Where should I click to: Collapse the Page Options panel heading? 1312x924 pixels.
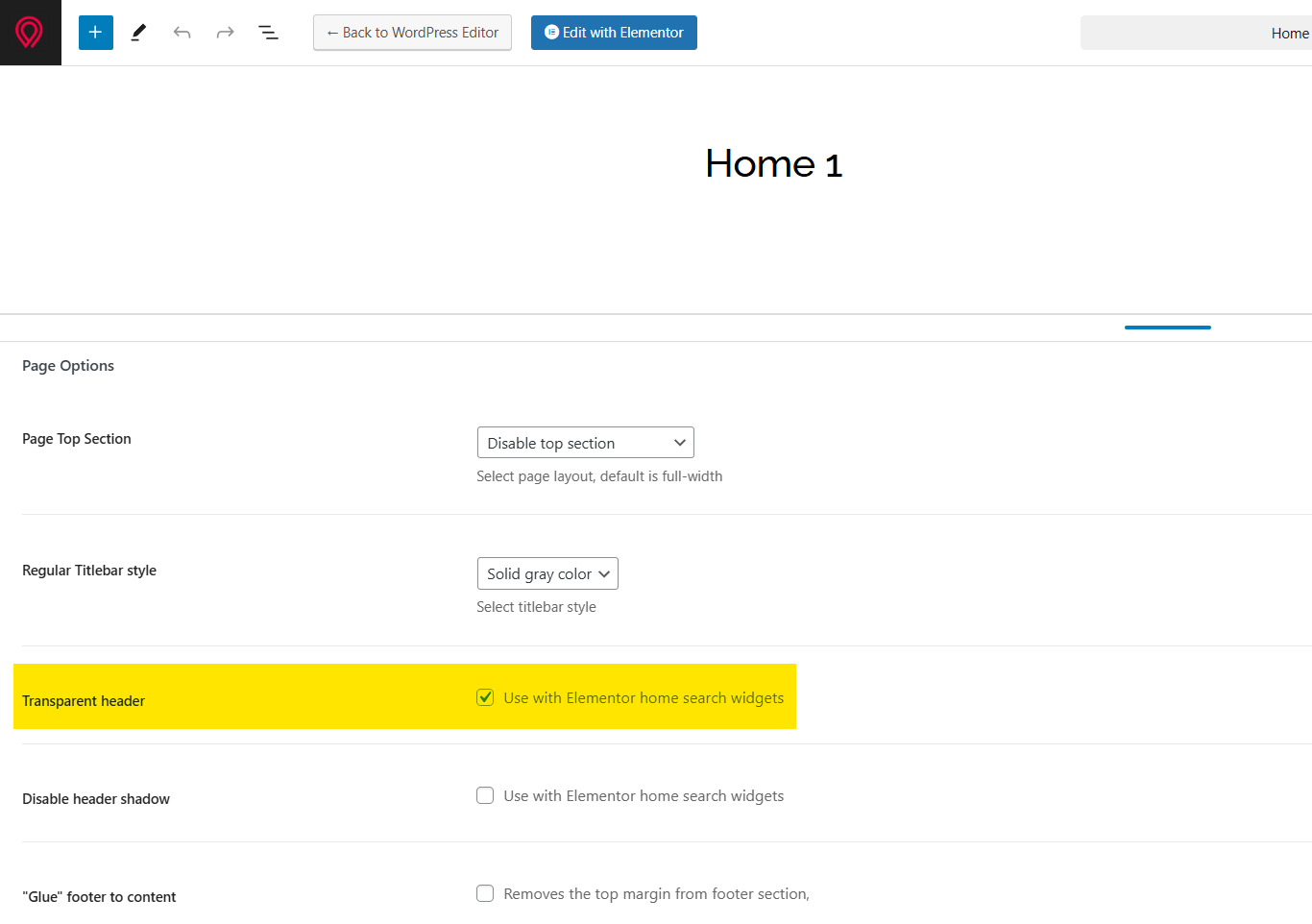click(68, 366)
